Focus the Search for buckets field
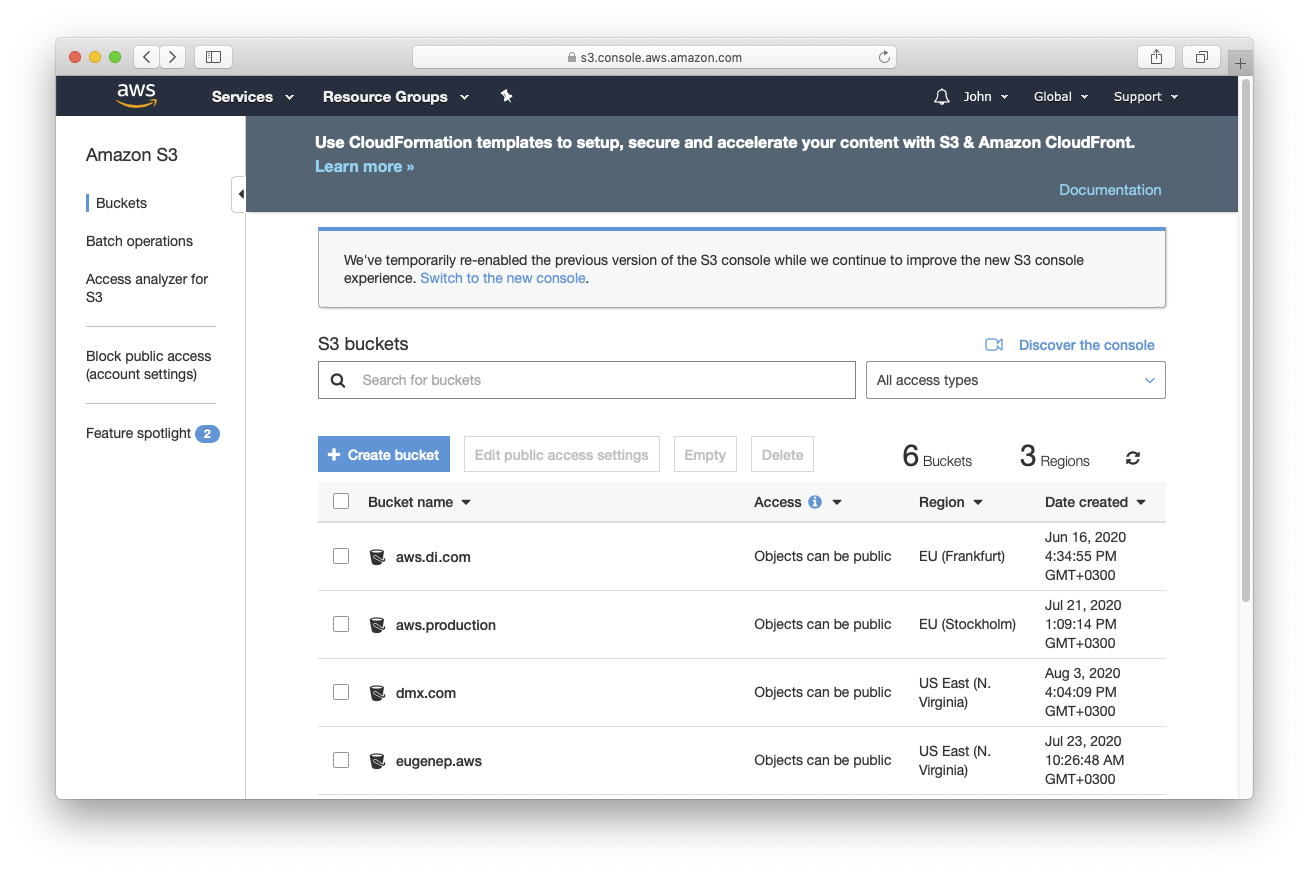The height and width of the screenshot is (873, 1309). point(587,380)
